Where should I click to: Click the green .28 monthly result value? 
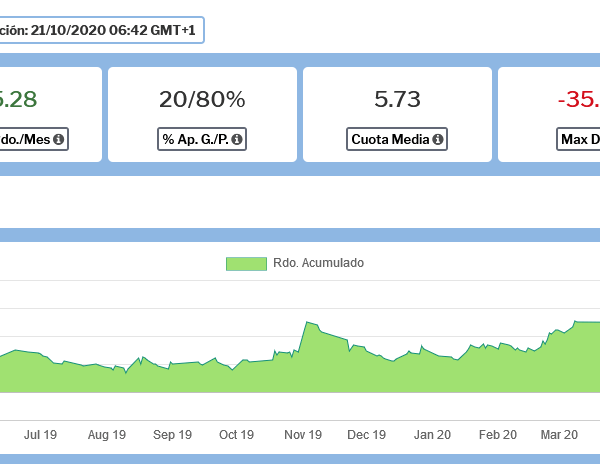pyautogui.click(x=18, y=100)
